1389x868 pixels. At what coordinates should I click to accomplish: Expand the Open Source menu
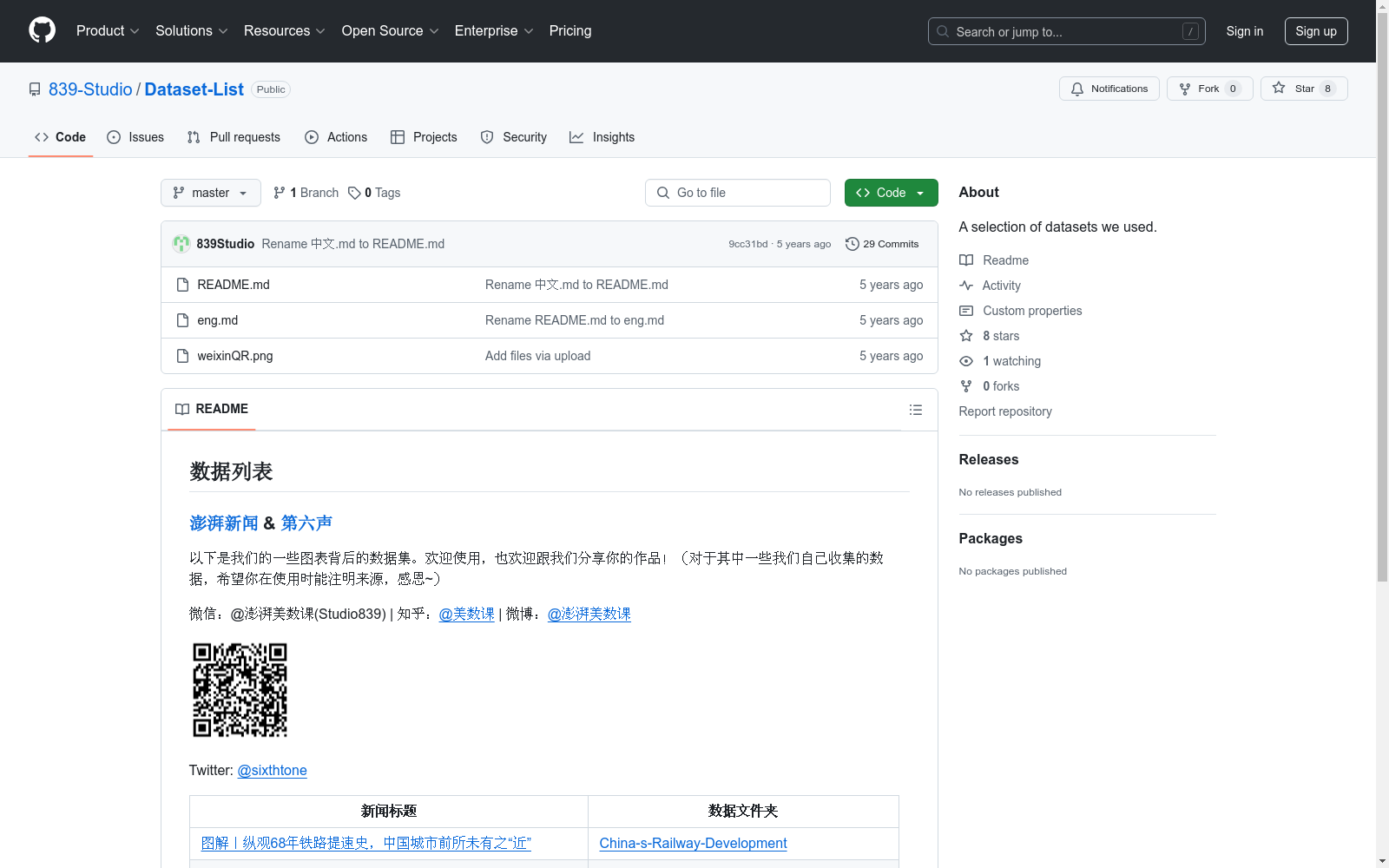click(x=391, y=30)
